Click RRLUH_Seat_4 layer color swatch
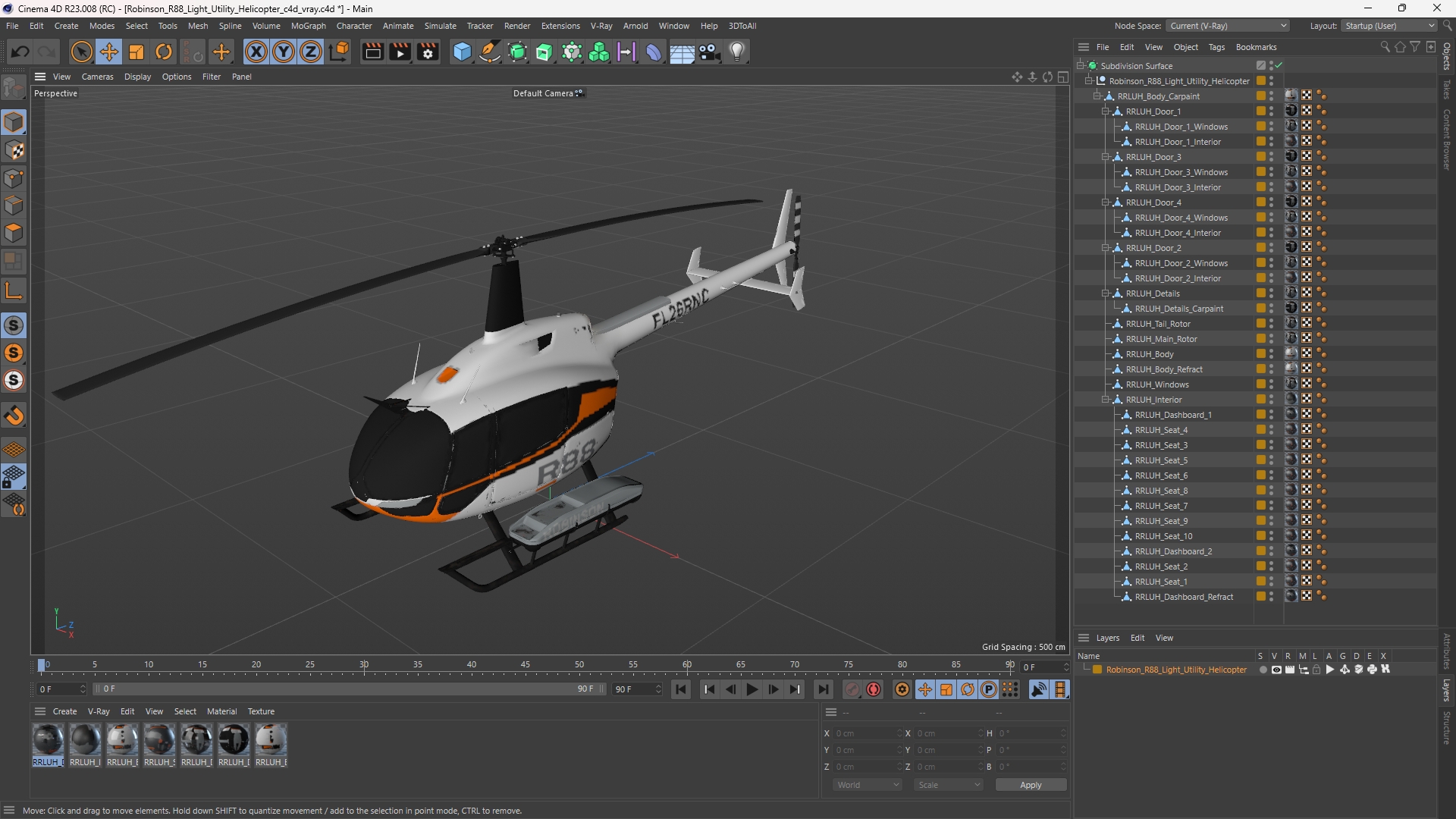Image resolution: width=1456 pixels, height=819 pixels. 1260,430
